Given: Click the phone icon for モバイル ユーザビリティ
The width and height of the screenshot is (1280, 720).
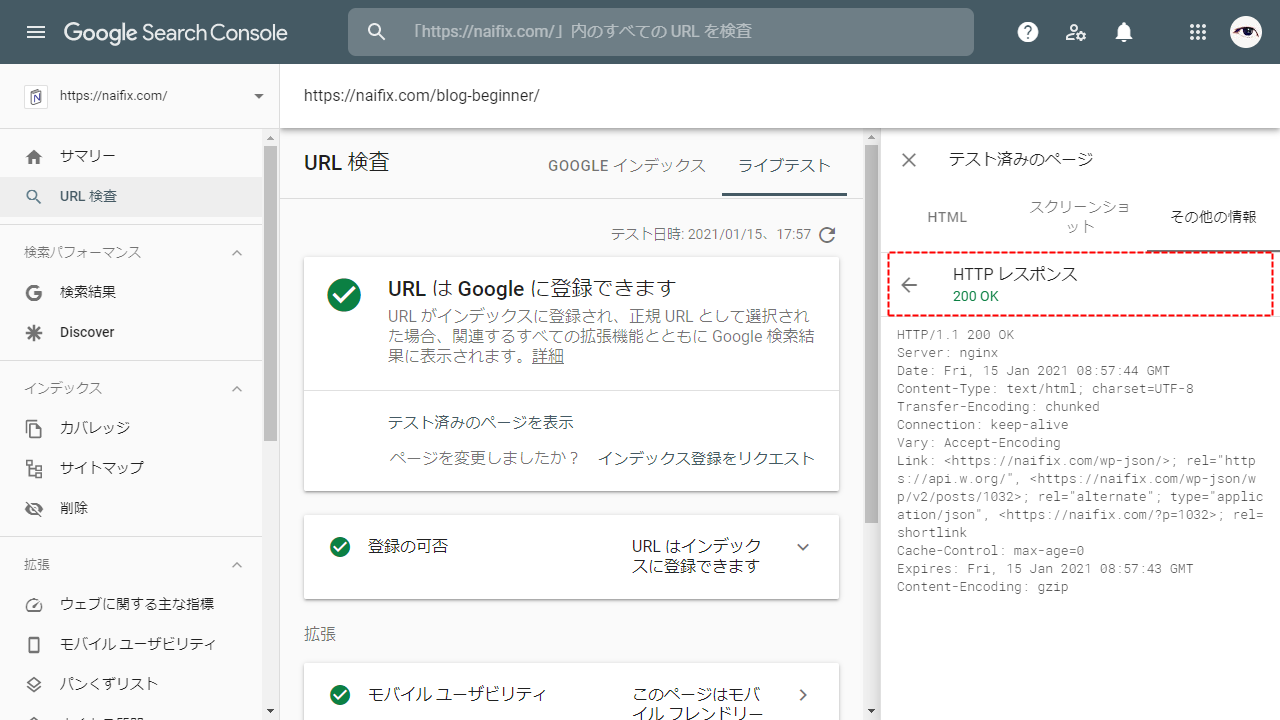Looking at the screenshot, I should click(x=34, y=645).
